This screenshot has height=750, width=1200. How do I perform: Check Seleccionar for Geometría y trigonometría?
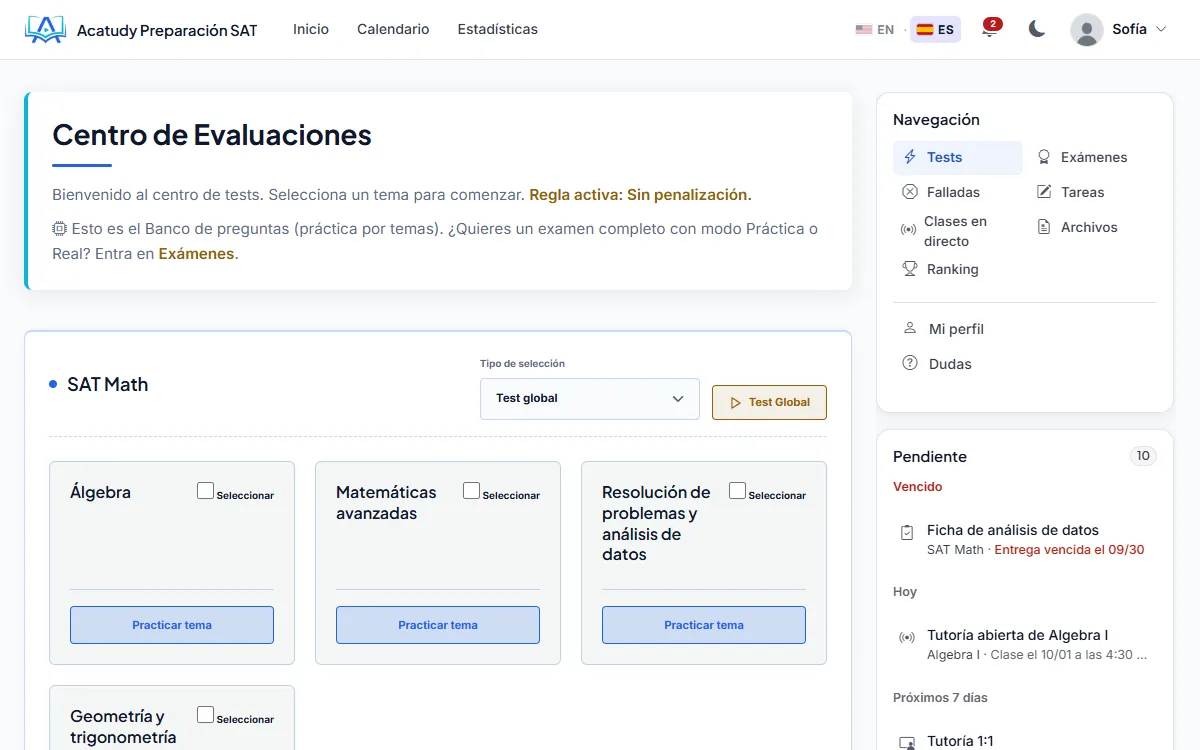pos(205,715)
